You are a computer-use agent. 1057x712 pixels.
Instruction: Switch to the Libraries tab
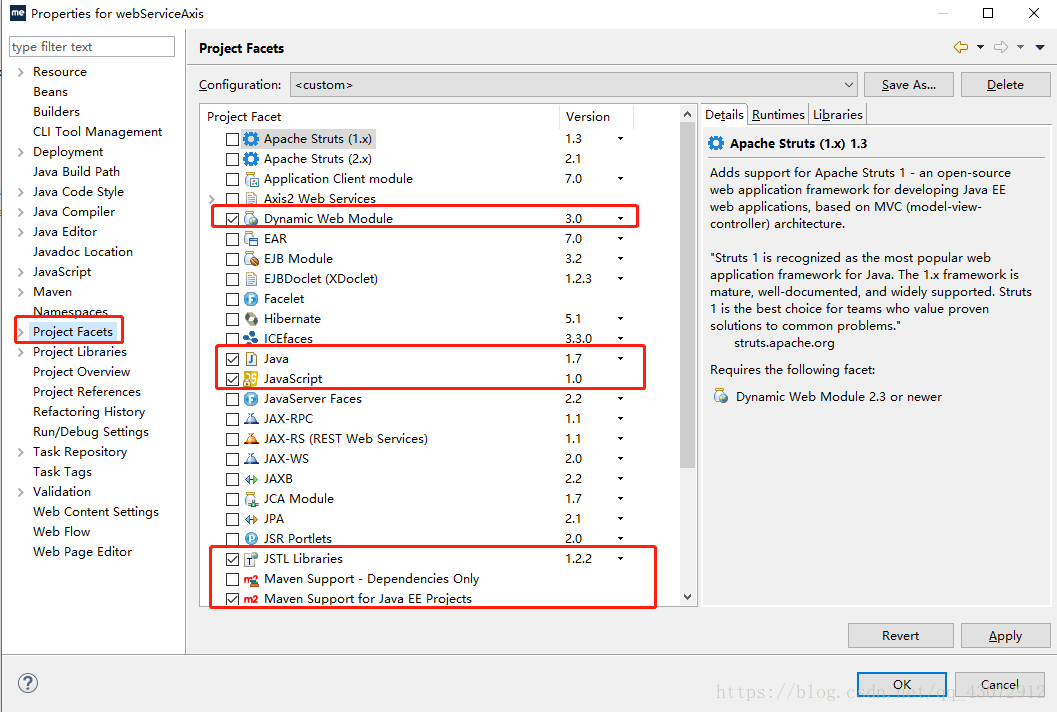point(837,115)
